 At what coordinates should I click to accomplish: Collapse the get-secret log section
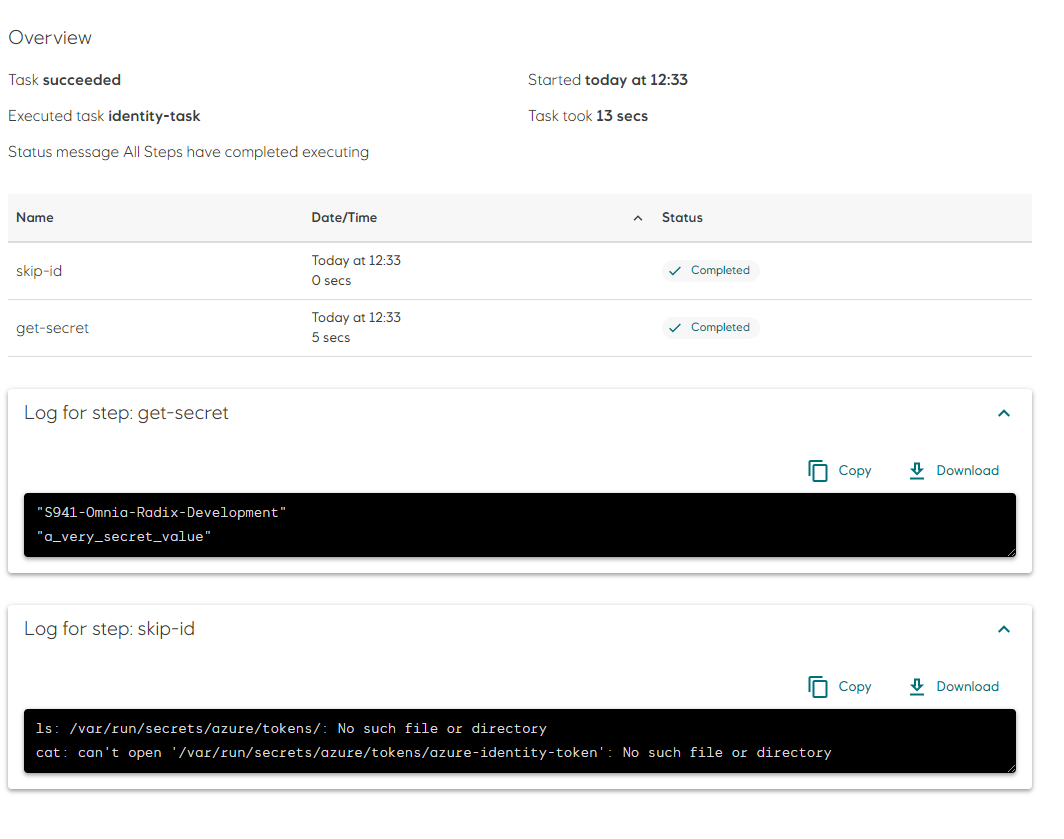pos(1003,412)
